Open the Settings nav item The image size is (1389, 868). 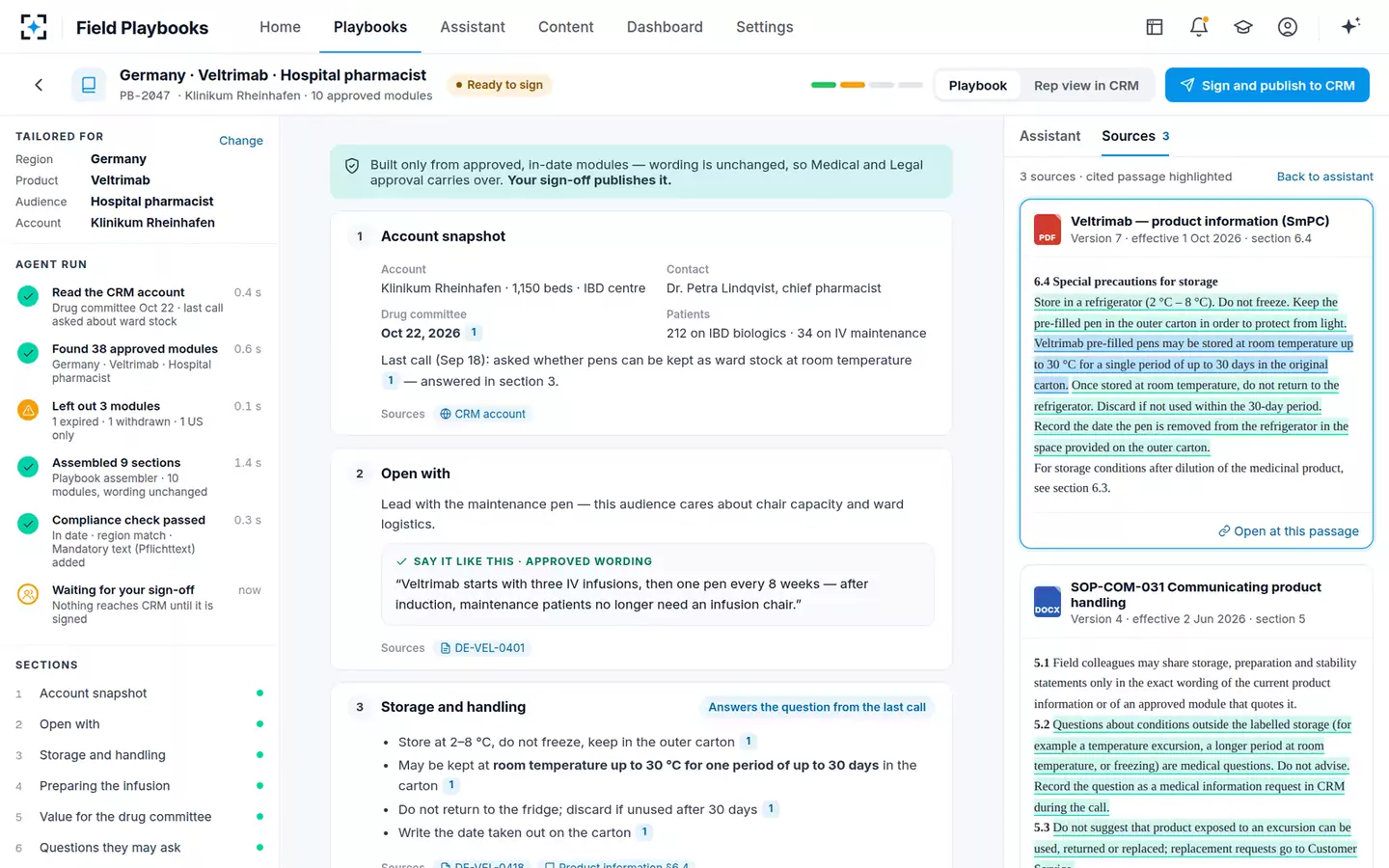764,27
